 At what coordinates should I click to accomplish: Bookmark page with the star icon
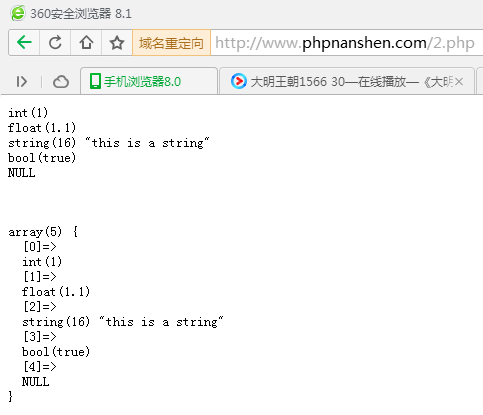(117, 42)
